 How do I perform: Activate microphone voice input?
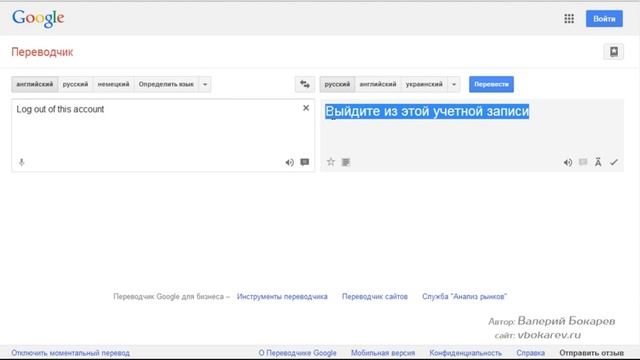[22, 162]
